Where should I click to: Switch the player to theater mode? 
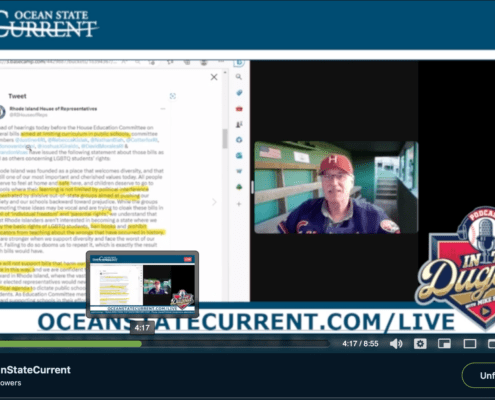click(x=470, y=344)
